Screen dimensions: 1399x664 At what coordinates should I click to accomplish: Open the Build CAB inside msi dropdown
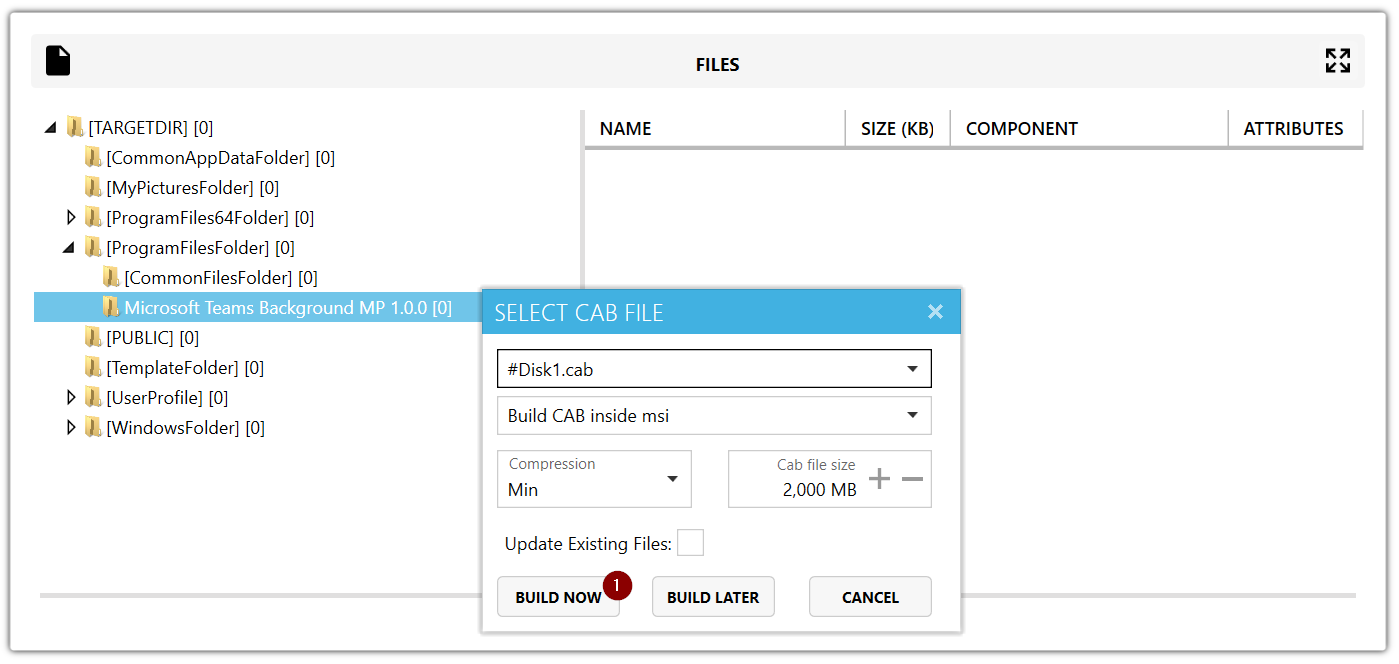714,416
